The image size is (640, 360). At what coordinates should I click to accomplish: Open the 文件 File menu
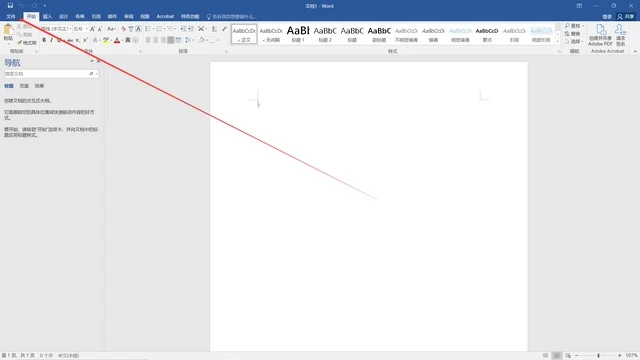[11, 17]
